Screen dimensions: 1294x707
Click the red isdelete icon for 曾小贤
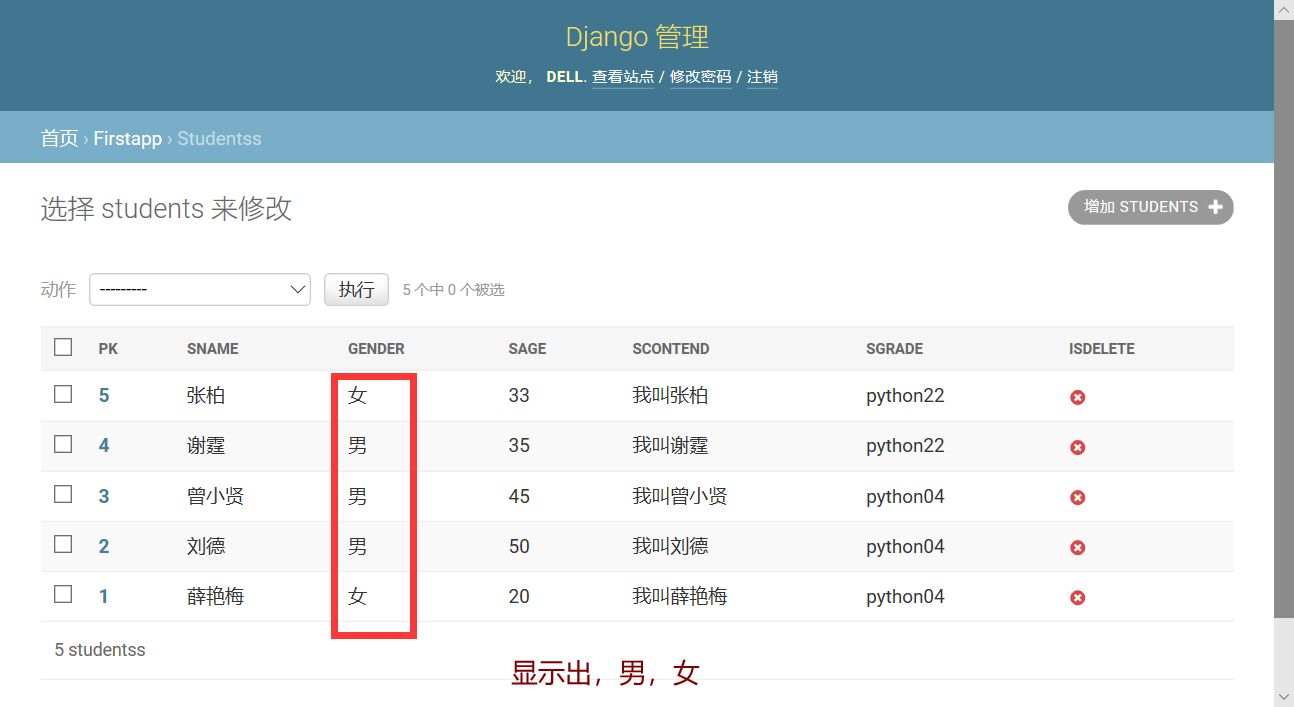[x=1077, y=497]
